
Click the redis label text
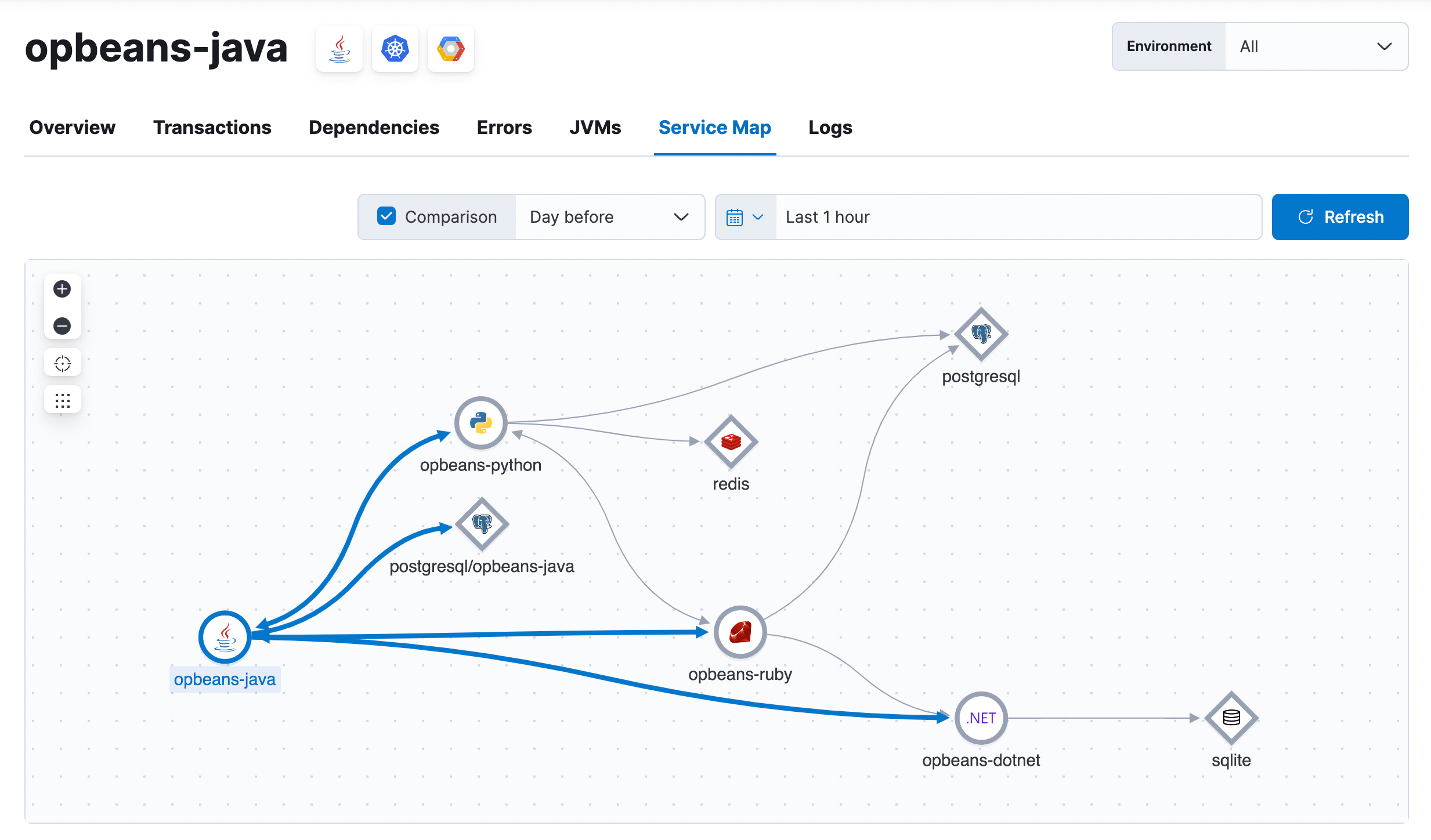coord(731,484)
